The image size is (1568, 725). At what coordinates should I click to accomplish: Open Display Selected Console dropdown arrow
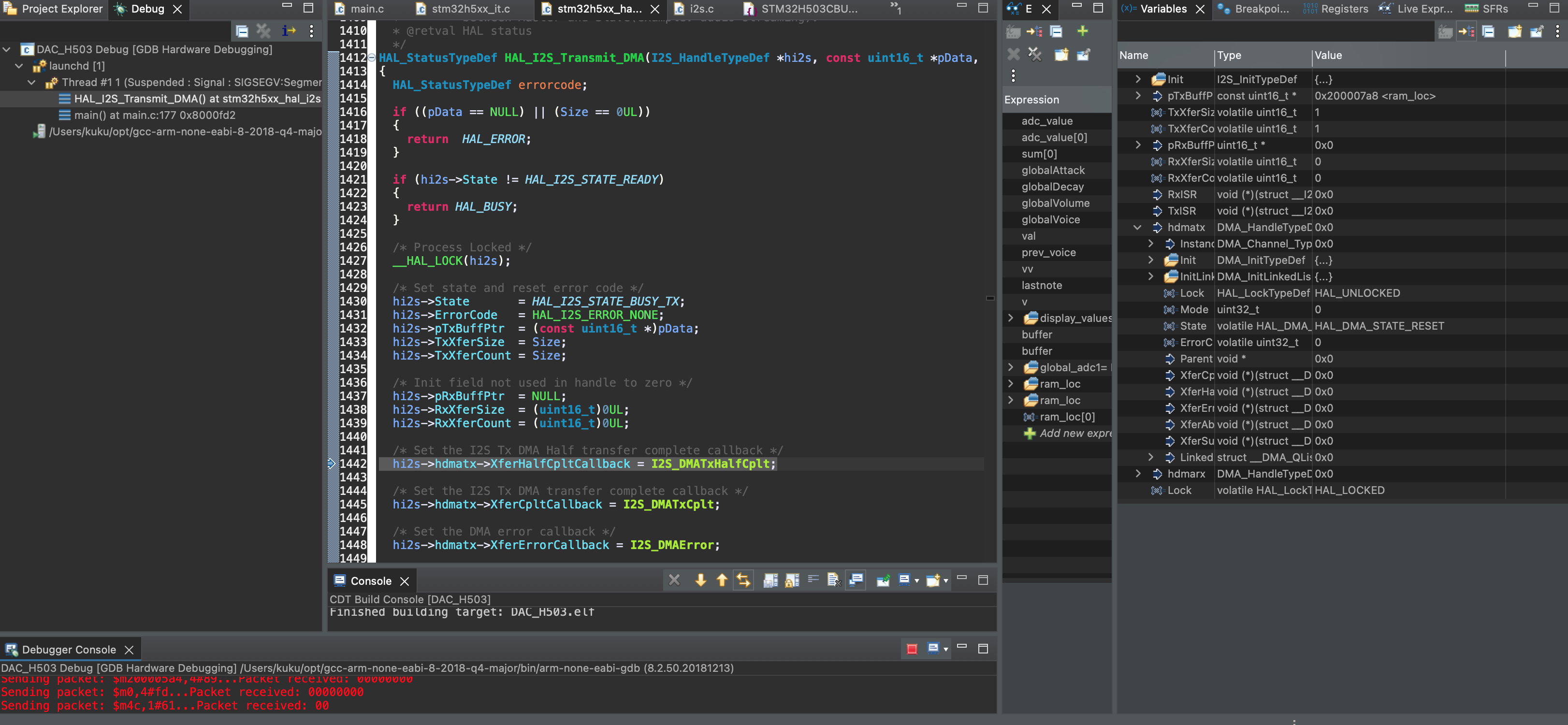(x=917, y=581)
